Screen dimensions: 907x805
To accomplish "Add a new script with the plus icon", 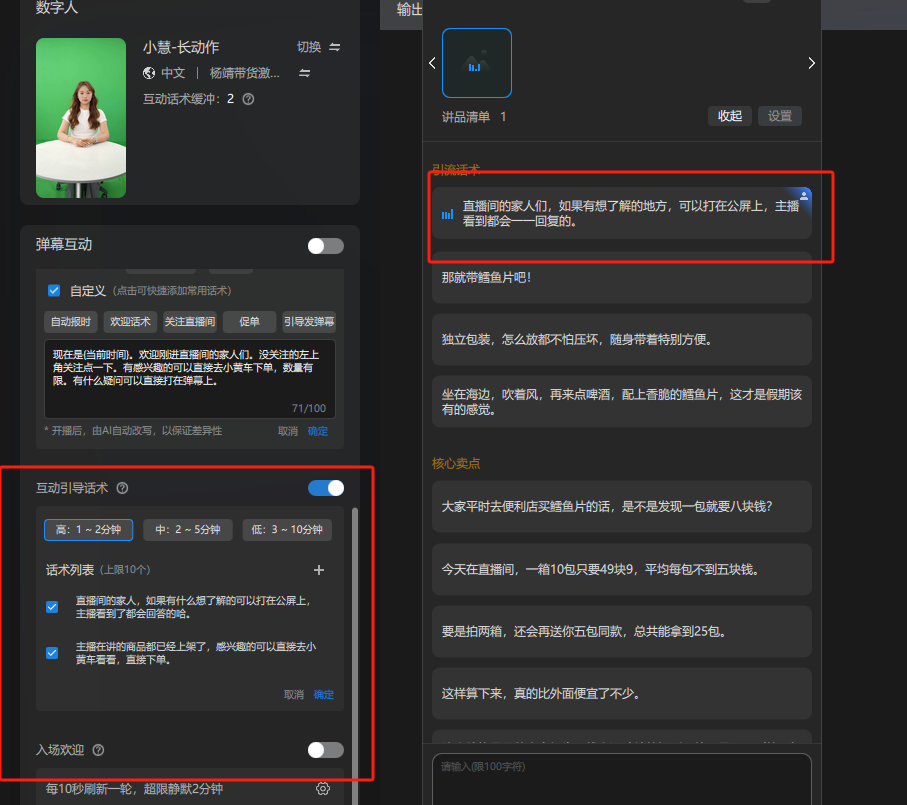I will (319, 570).
